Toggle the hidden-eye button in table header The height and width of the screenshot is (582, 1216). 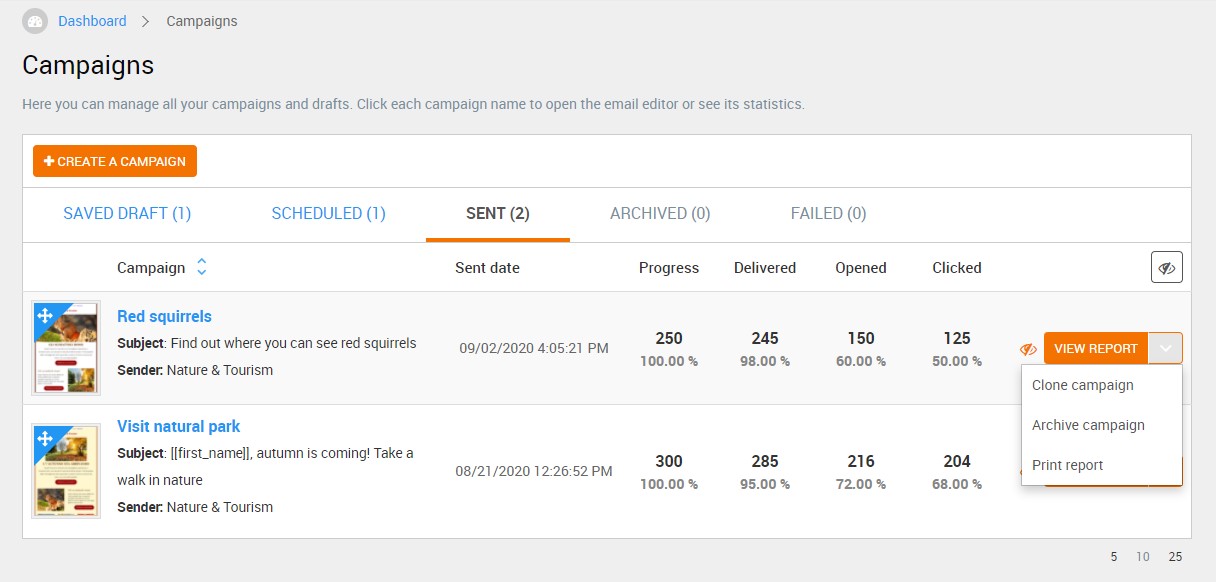(1166, 268)
